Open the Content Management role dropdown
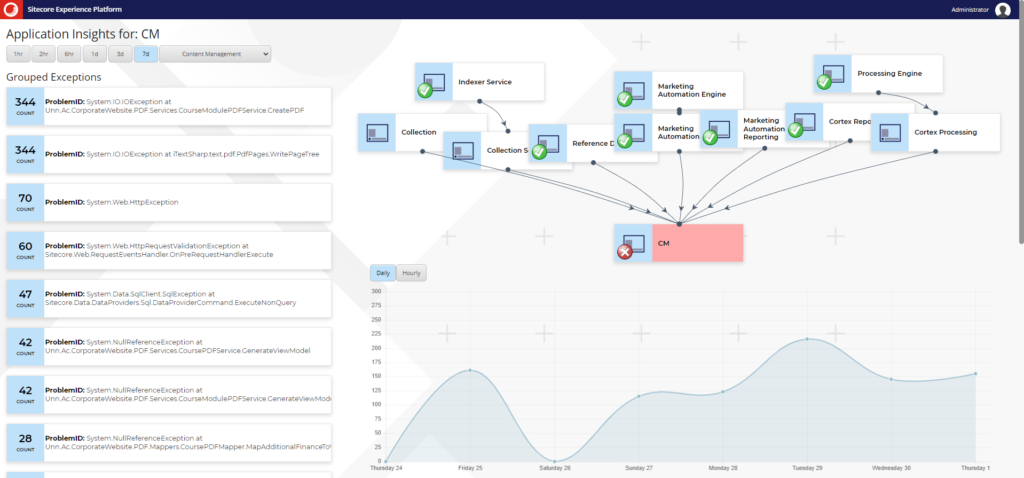The height and width of the screenshot is (478, 1024). (x=215, y=54)
